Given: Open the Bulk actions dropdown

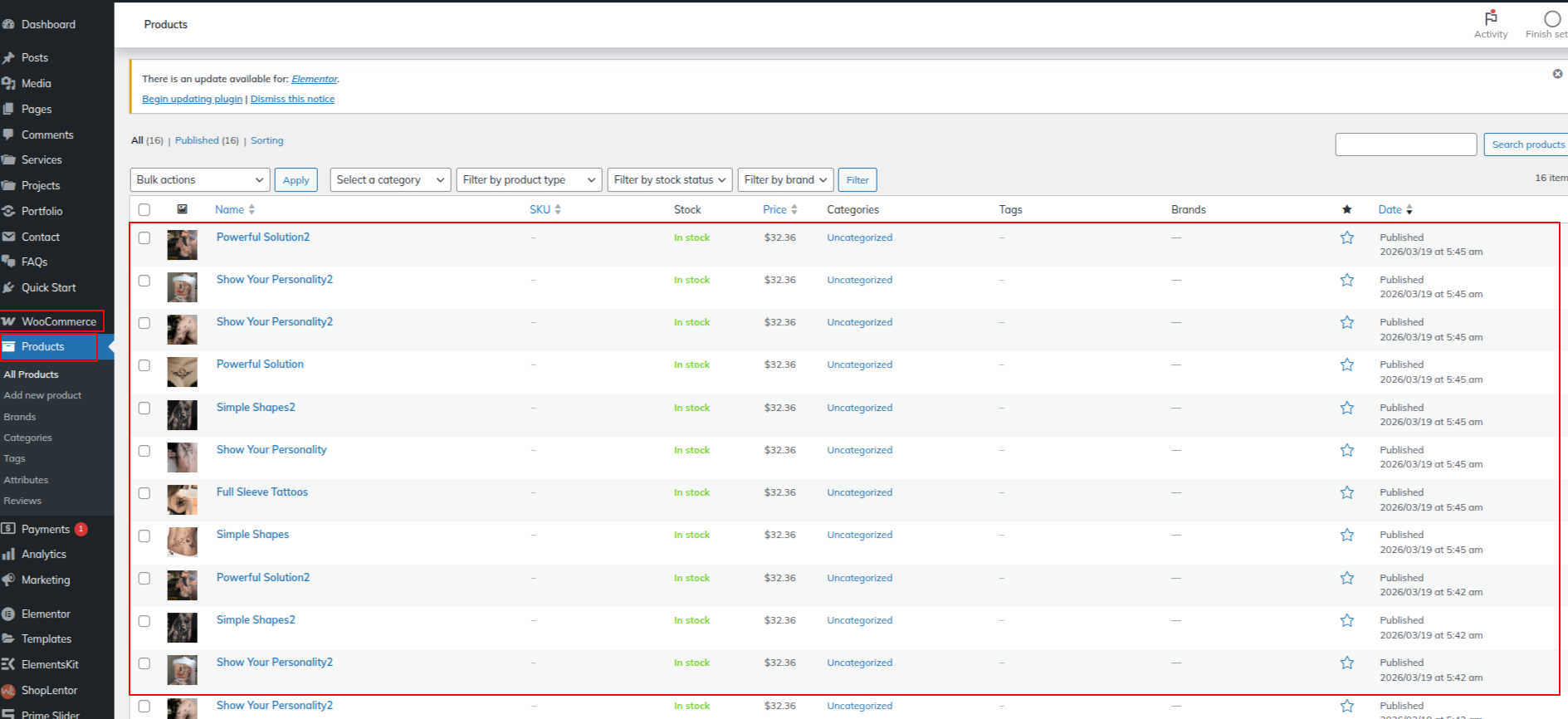Looking at the screenshot, I should click(200, 180).
